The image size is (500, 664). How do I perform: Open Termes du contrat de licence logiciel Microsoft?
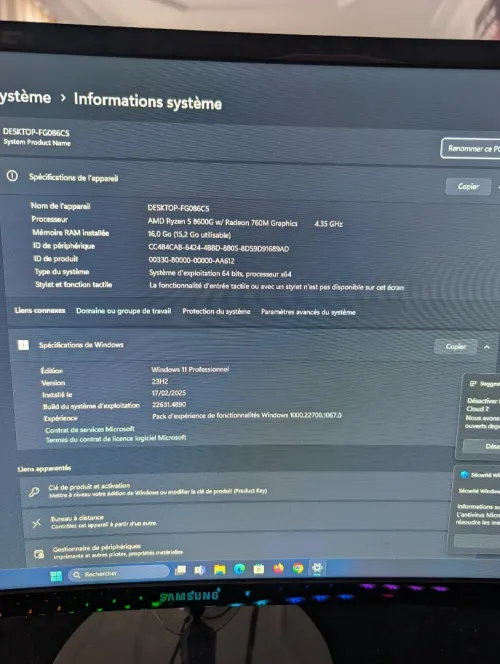[116, 438]
